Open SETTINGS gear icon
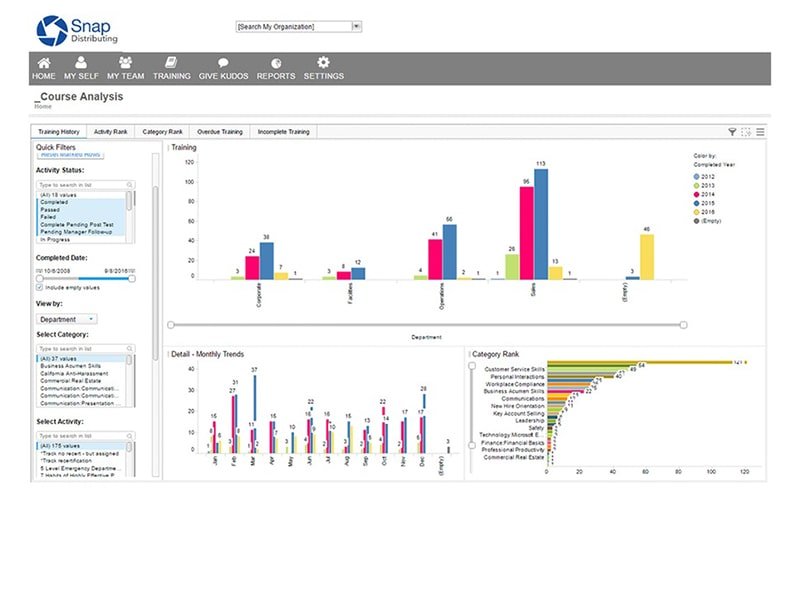The height and width of the screenshot is (600, 800). [323, 63]
